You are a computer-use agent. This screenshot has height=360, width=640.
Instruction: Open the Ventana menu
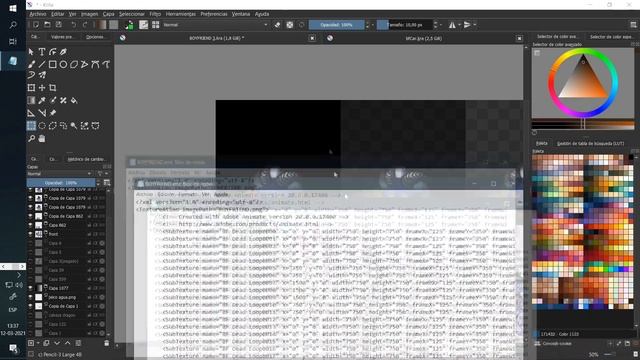(x=241, y=14)
